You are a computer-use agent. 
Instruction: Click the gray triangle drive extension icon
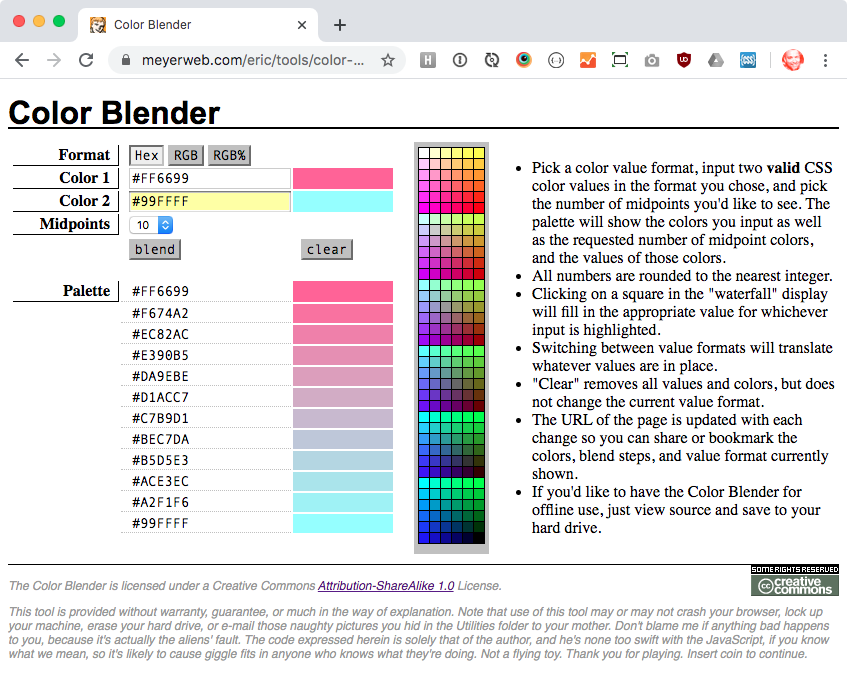tap(716, 60)
